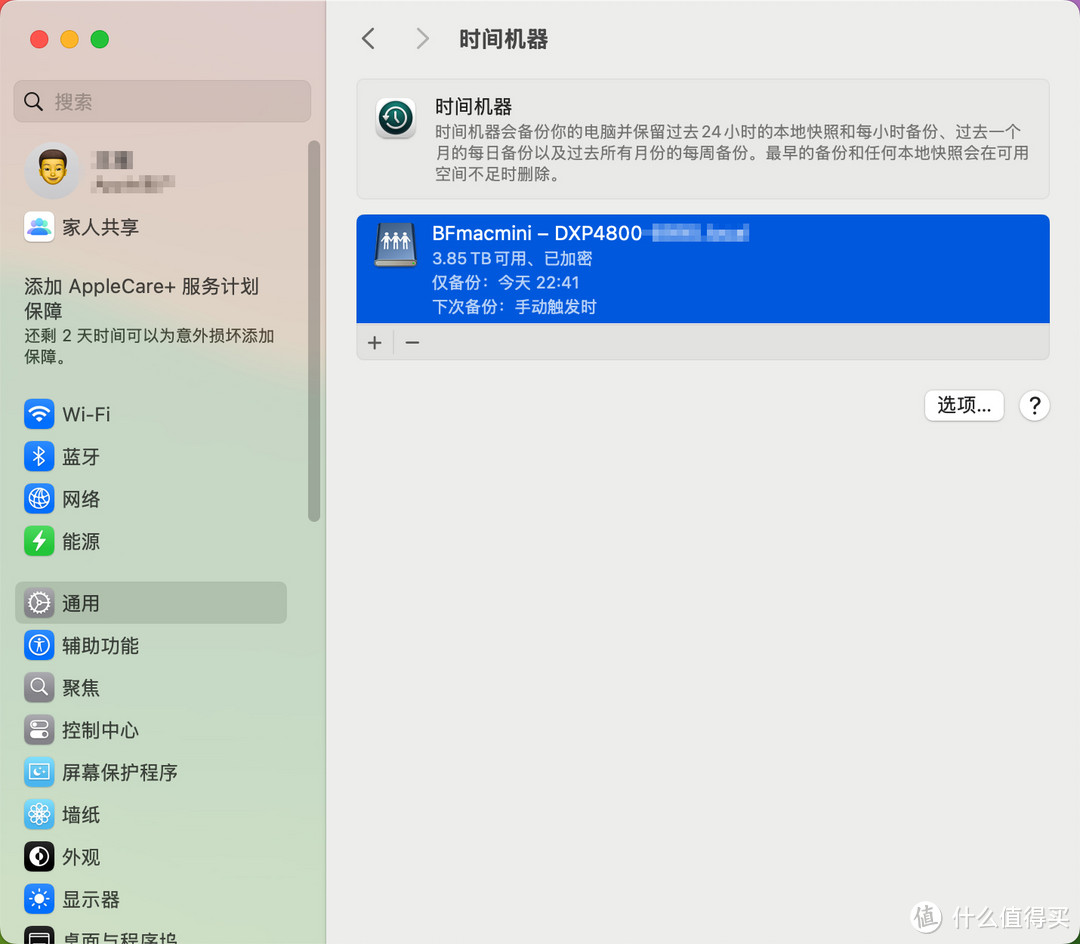
Task: Click the remove backup disk minus button
Action: (x=412, y=342)
